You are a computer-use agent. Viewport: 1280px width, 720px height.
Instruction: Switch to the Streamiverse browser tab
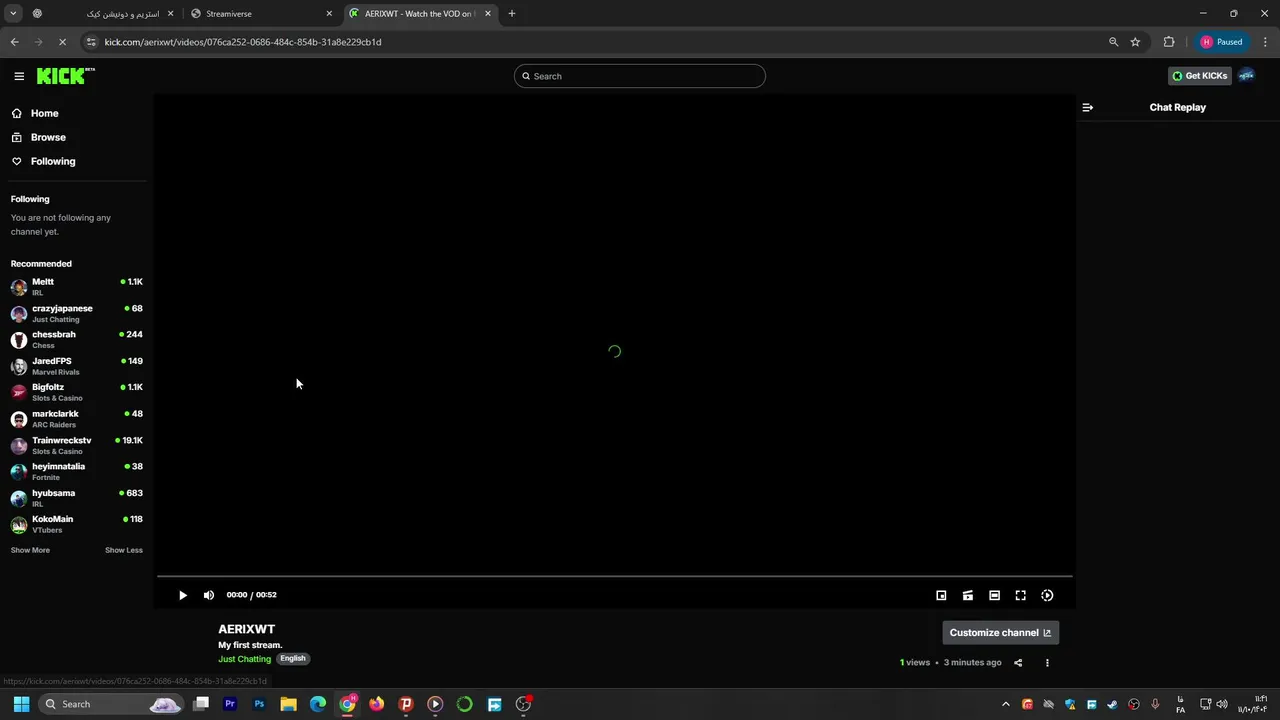(x=262, y=14)
